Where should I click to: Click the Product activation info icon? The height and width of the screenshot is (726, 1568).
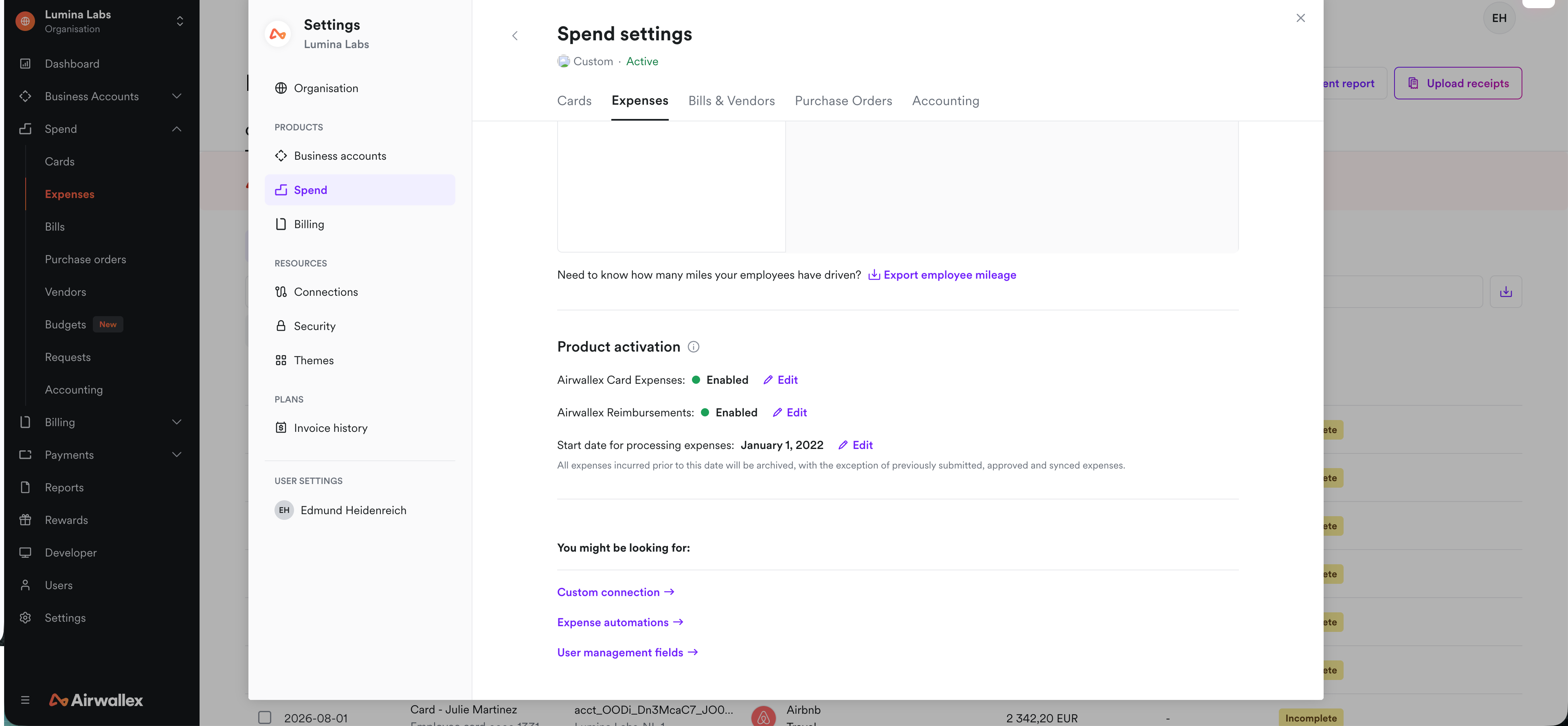click(693, 347)
